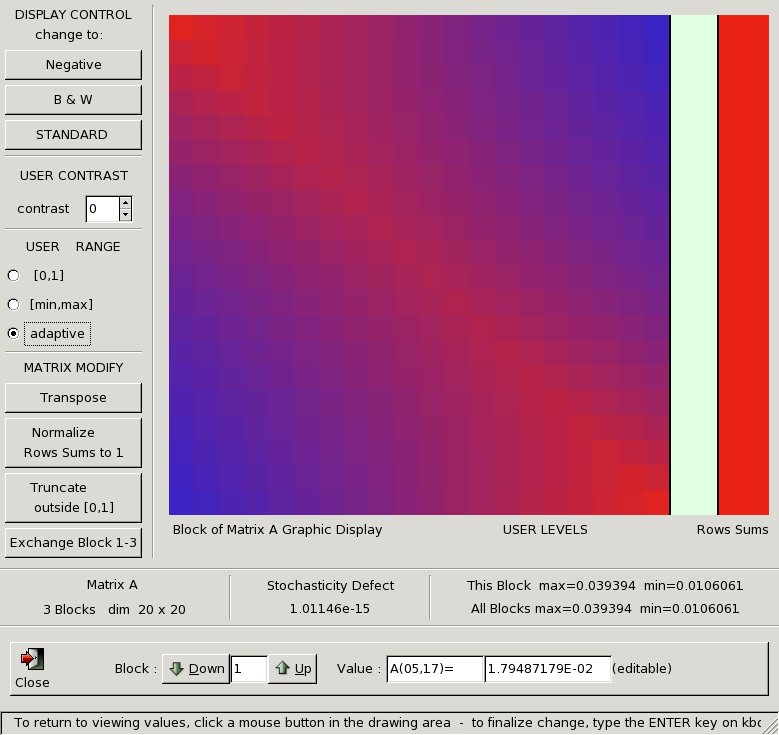Click Exchange Block 1-3 button
Image resolution: width=779 pixels, height=735 pixels.
[x=73, y=543]
